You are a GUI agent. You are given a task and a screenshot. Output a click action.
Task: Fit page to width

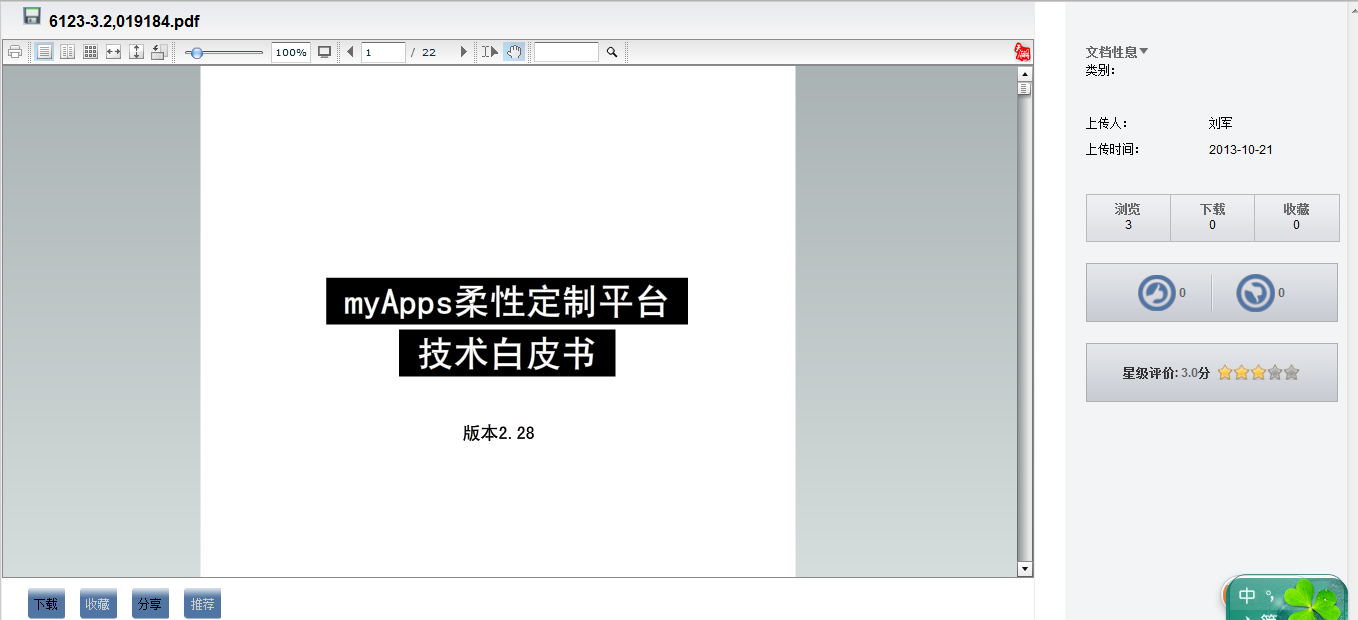coord(113,52)
